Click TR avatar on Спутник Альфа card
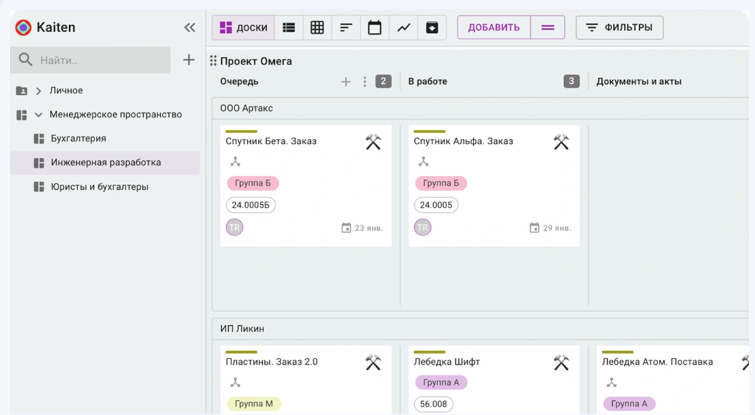This screenshot has width=755, height=415. click(423, 227)
